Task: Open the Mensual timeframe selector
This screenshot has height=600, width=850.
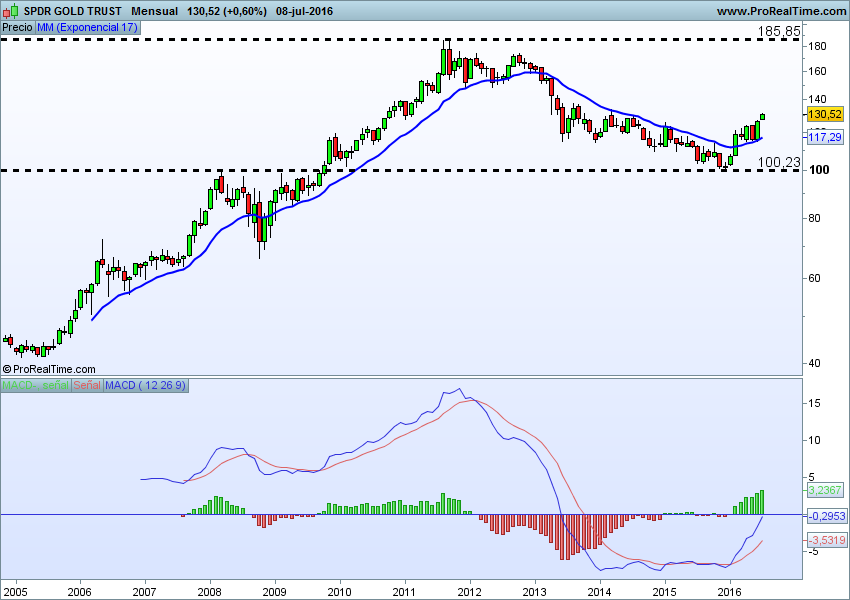Action: 153,11
